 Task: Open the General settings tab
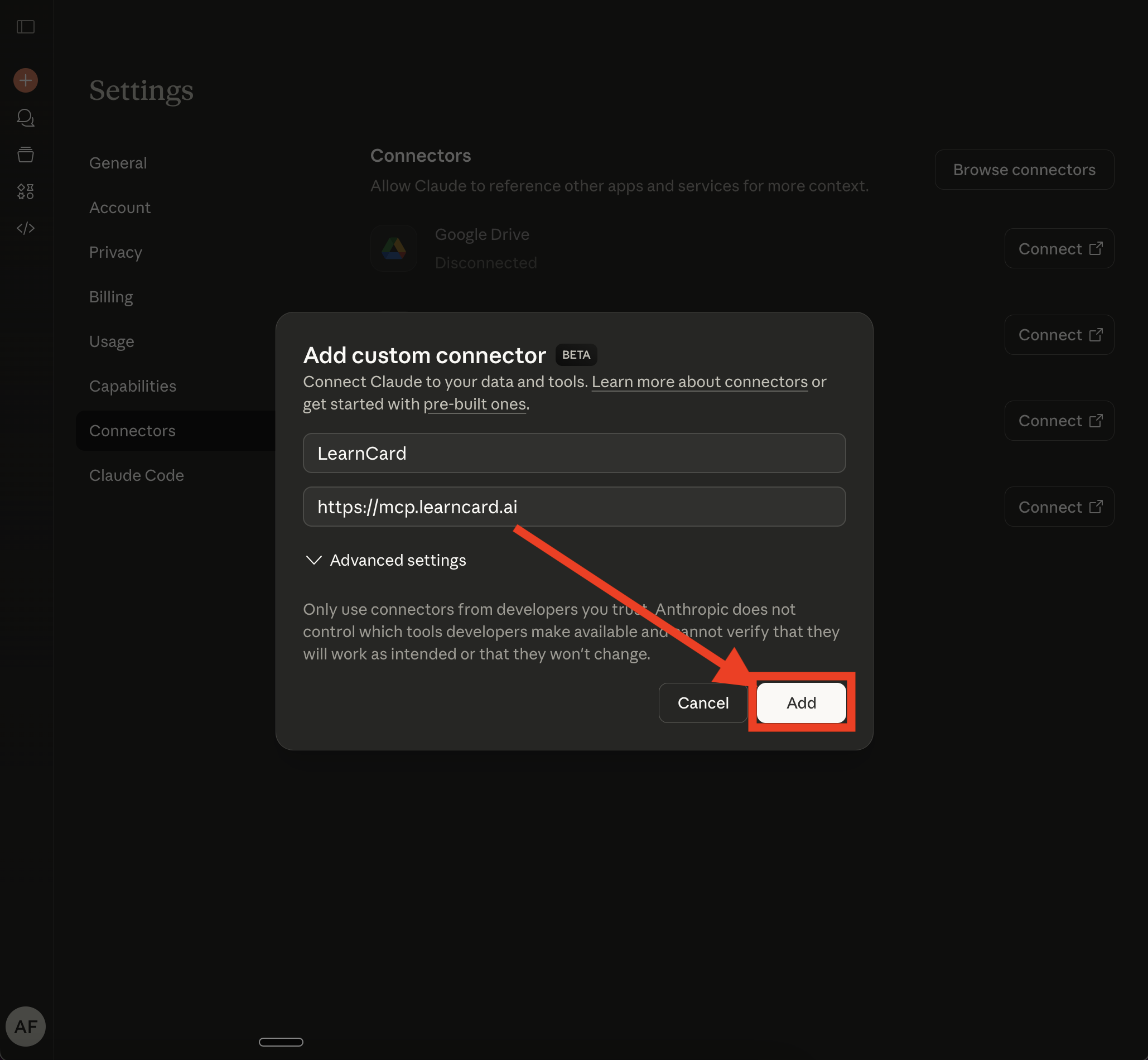point(118,163)
